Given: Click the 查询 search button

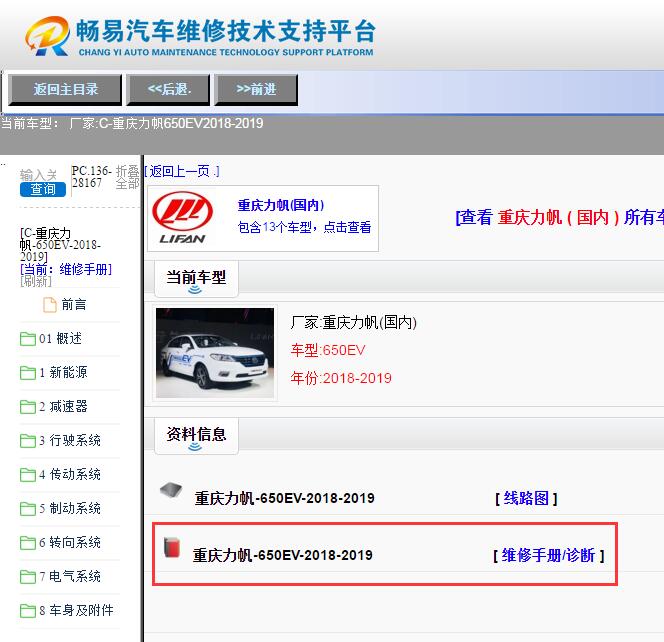Looking at the screenshot, I should coord(43,189).
